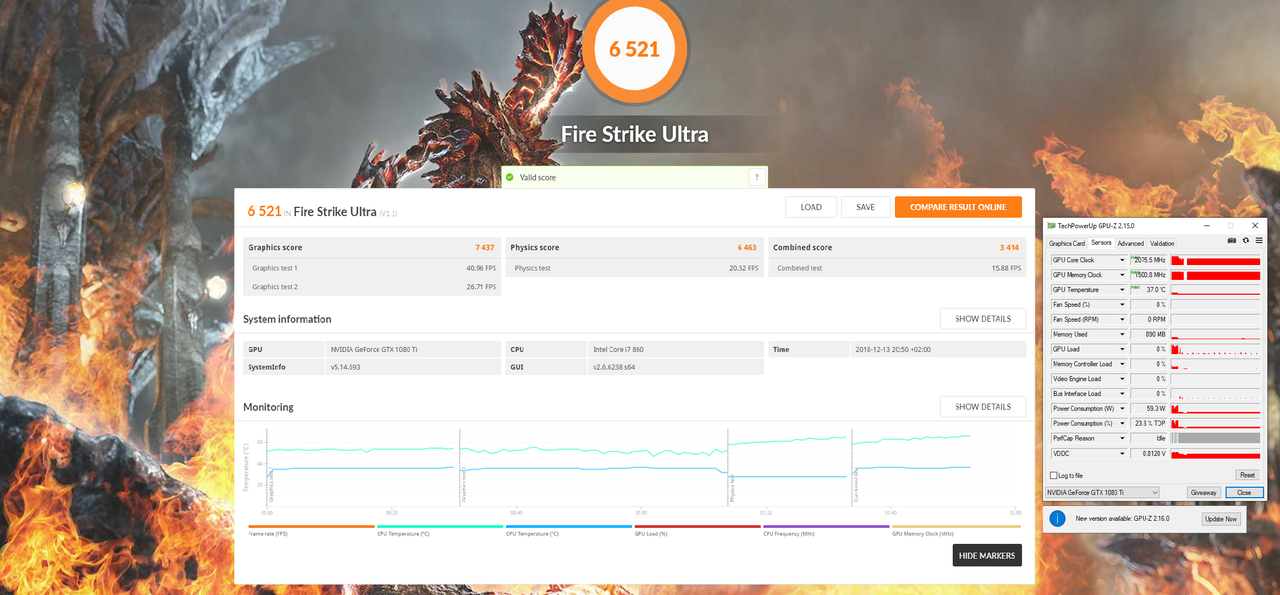Viewport: 1280px width, 595px height.
Task: Open the Memory Controller Load dropdown
Action: [x=1122, y=364]
